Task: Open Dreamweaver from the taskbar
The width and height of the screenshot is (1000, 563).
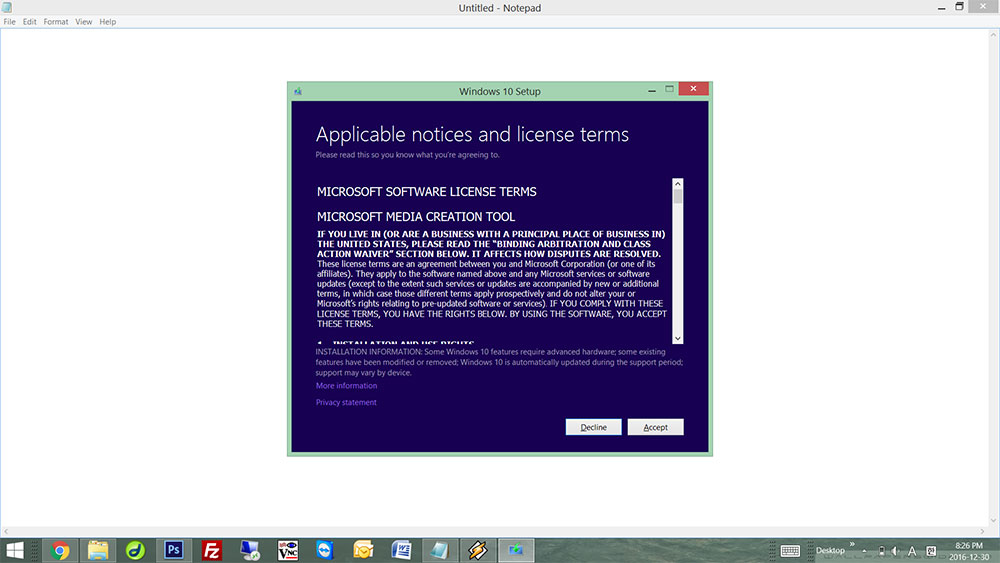Action: pos(135,550)
